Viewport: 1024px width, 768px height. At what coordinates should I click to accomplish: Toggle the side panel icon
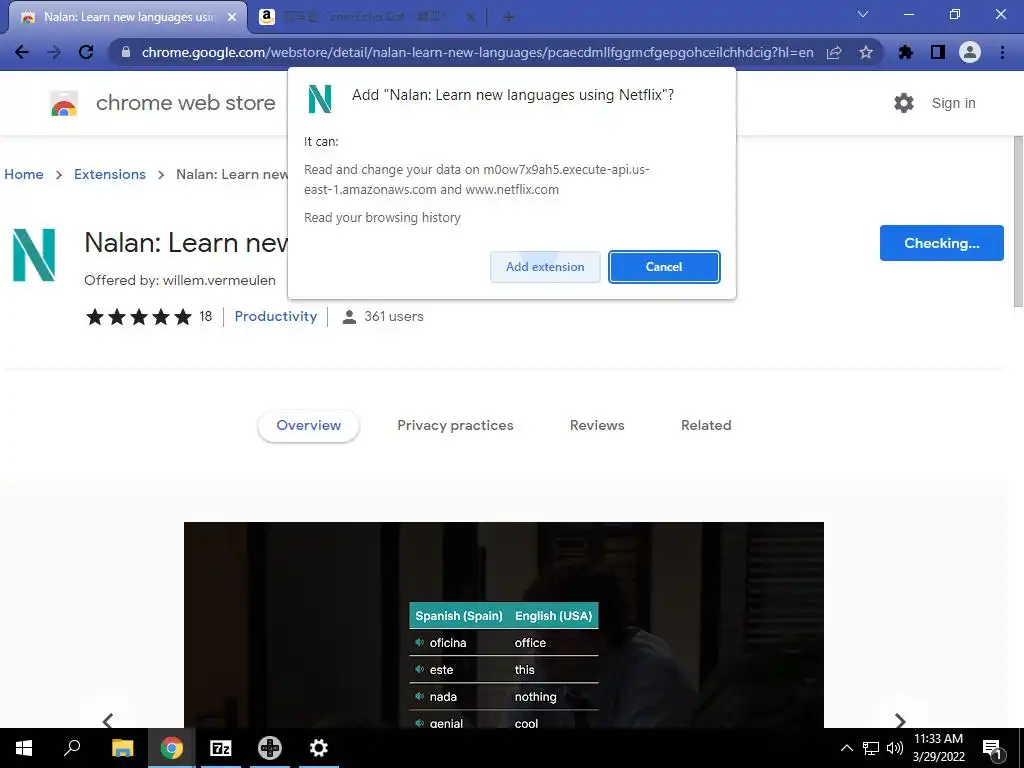coord(938,52)
